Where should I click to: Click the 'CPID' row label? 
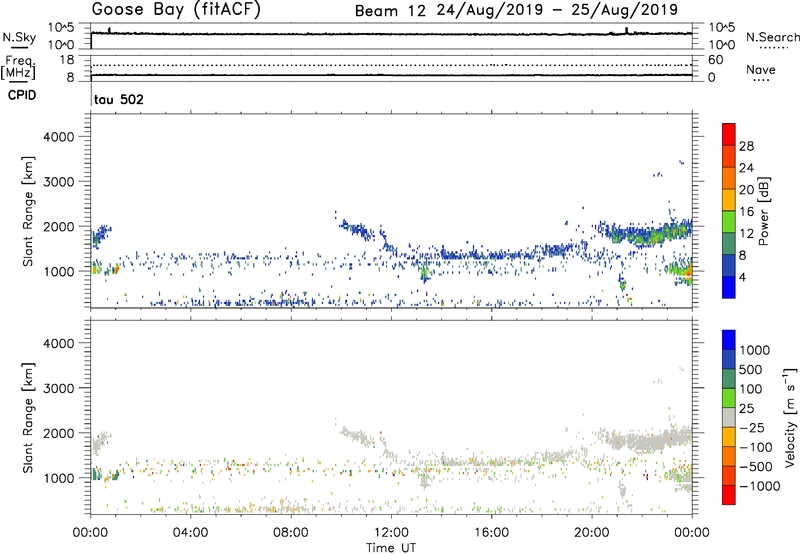22,95
